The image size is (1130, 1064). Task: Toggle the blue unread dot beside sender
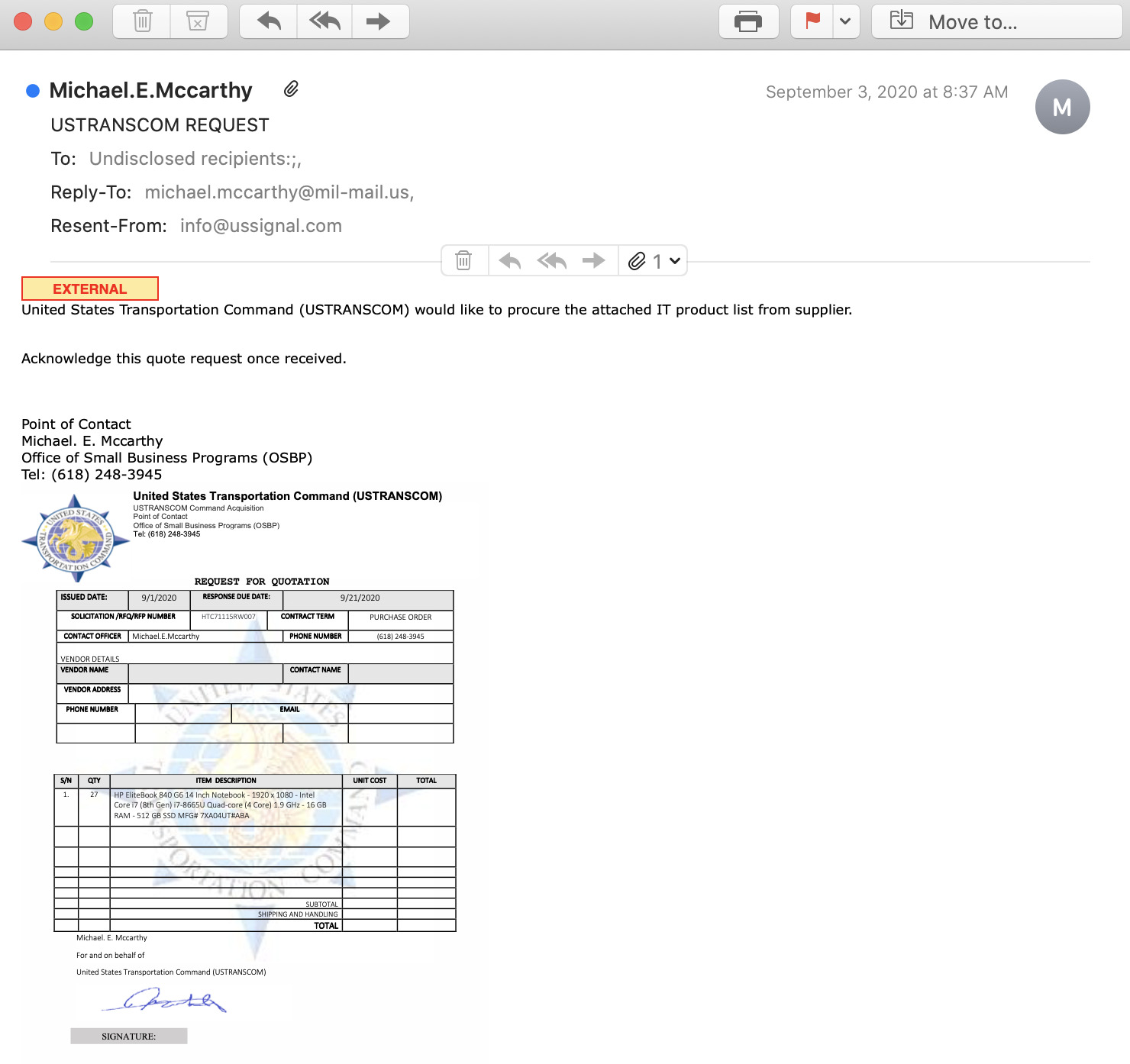(x=33, y=91)
